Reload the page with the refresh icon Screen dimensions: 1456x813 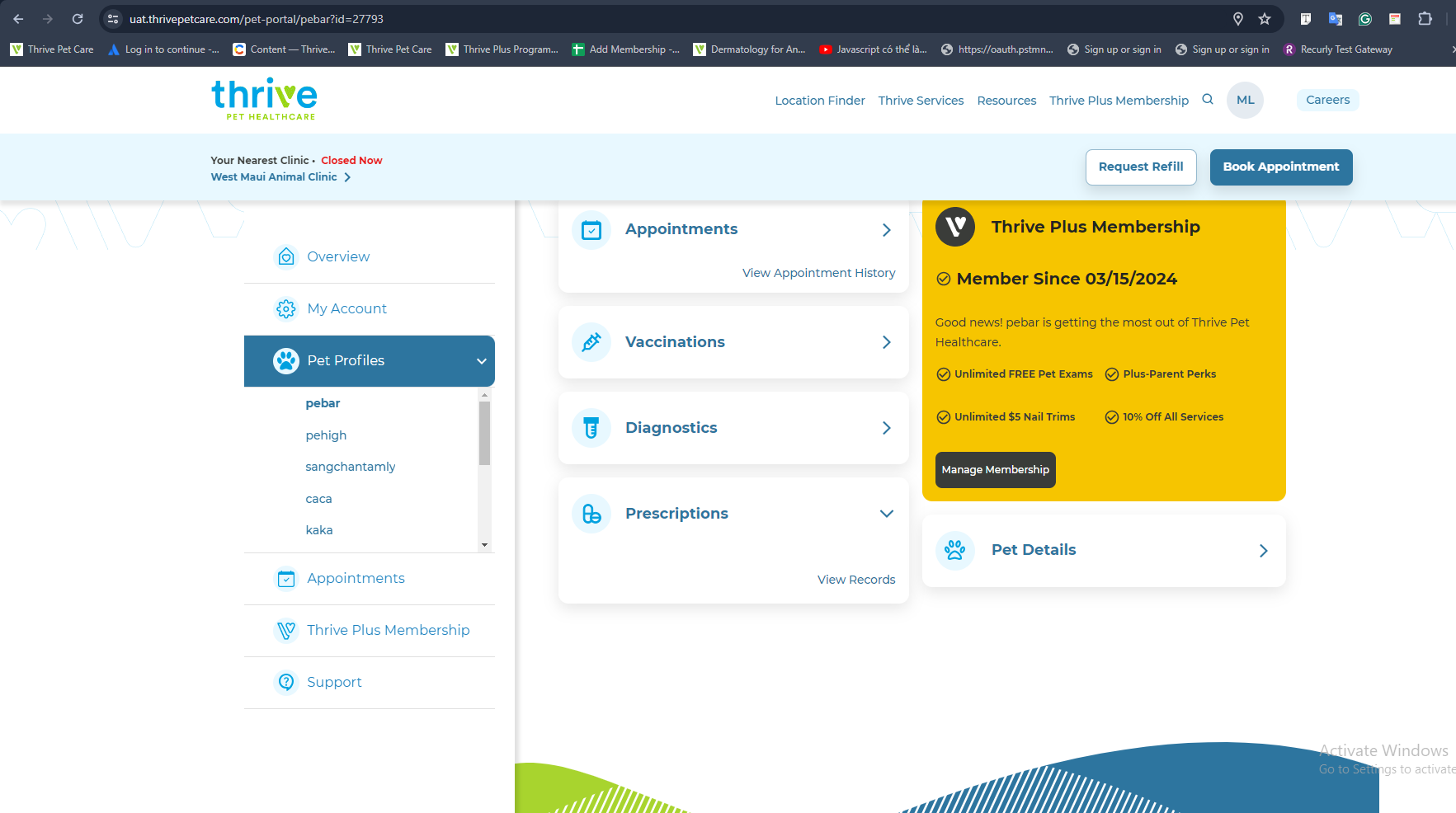78,19
